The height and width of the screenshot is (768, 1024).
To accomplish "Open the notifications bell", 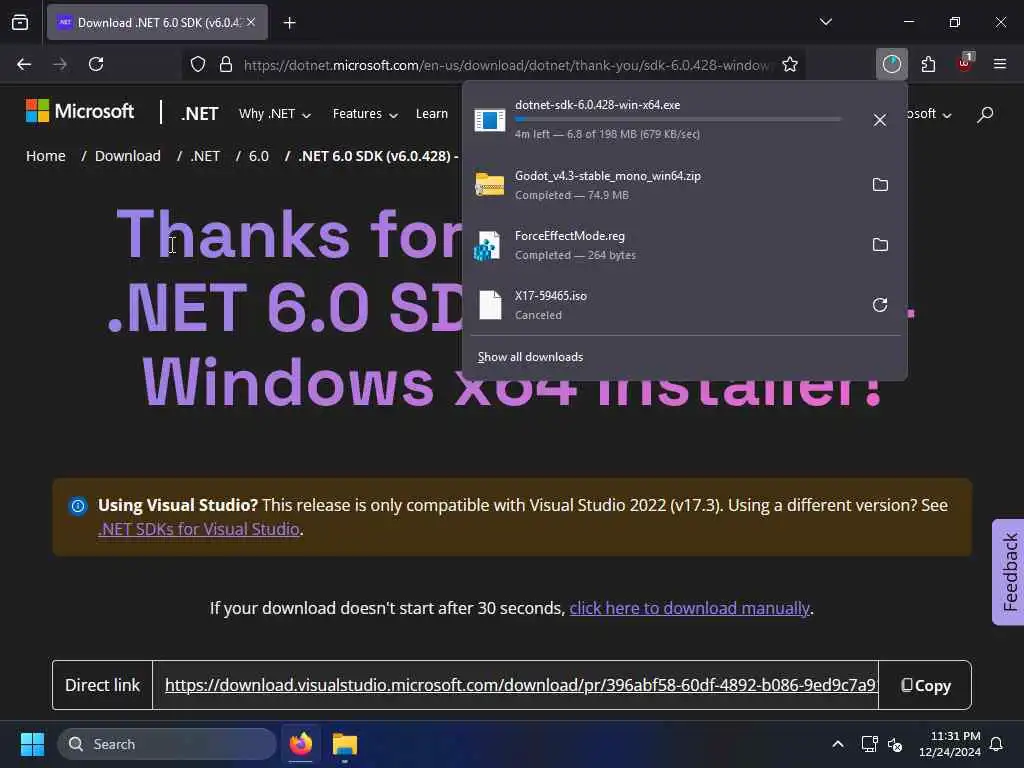I will (x=996, y=744).
